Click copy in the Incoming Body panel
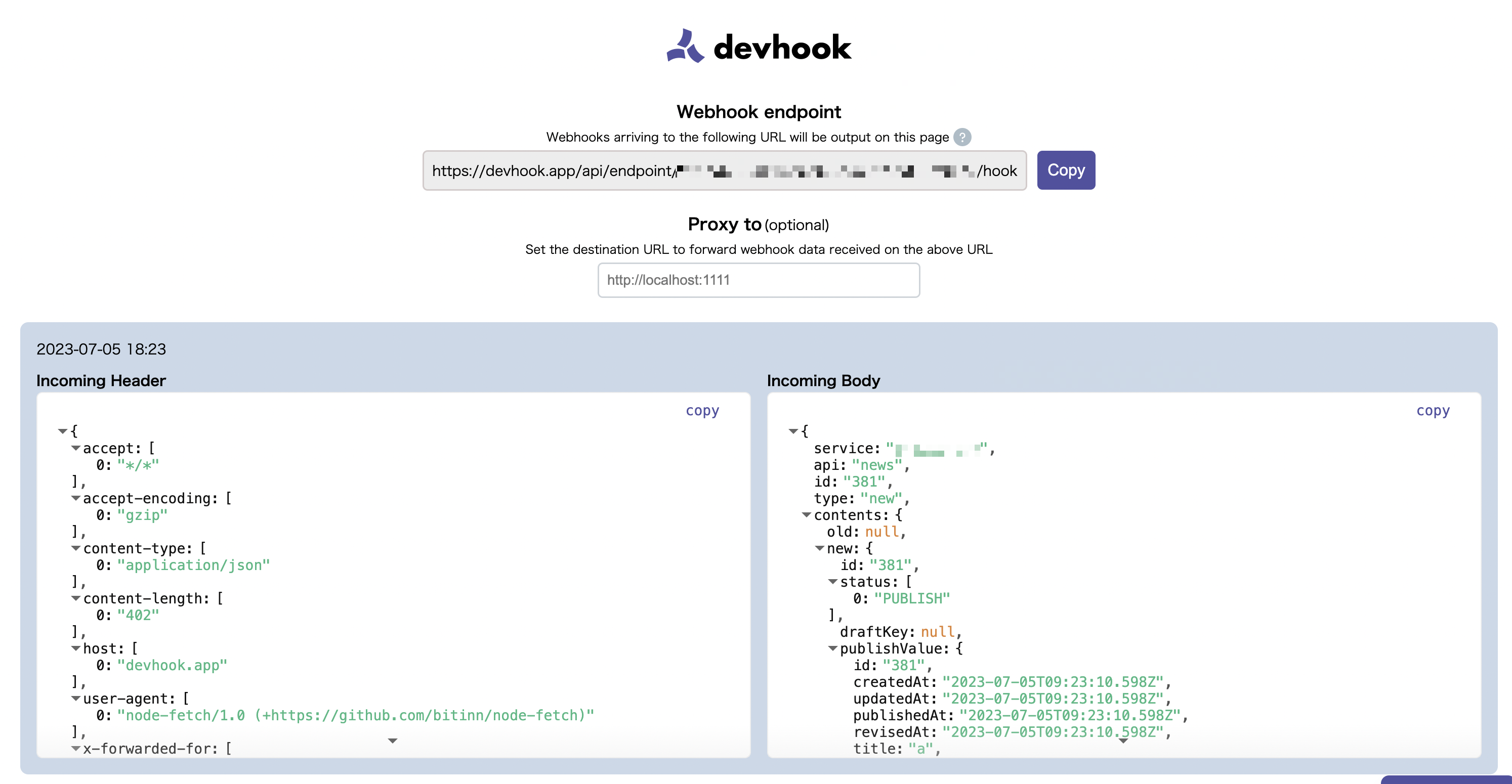The width and height of the screenshot is (1512, 784). pyautogui.click(x=1433, y=410)
